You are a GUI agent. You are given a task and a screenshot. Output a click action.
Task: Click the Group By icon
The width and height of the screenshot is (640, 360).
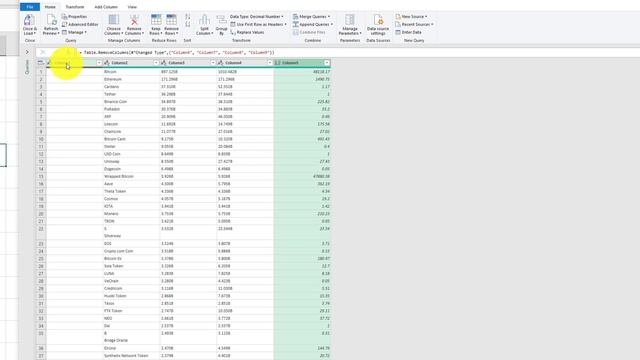tap(222, 20)
